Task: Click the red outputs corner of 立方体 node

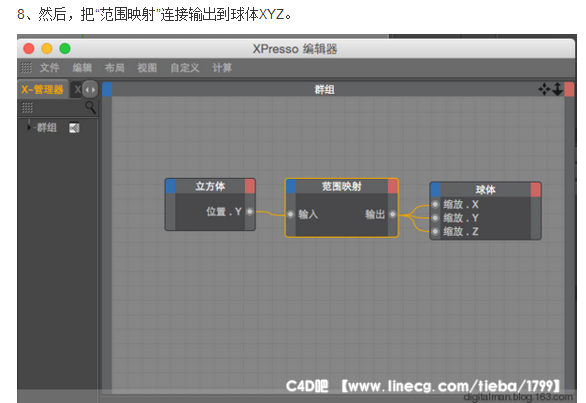Action: point(250,186)
